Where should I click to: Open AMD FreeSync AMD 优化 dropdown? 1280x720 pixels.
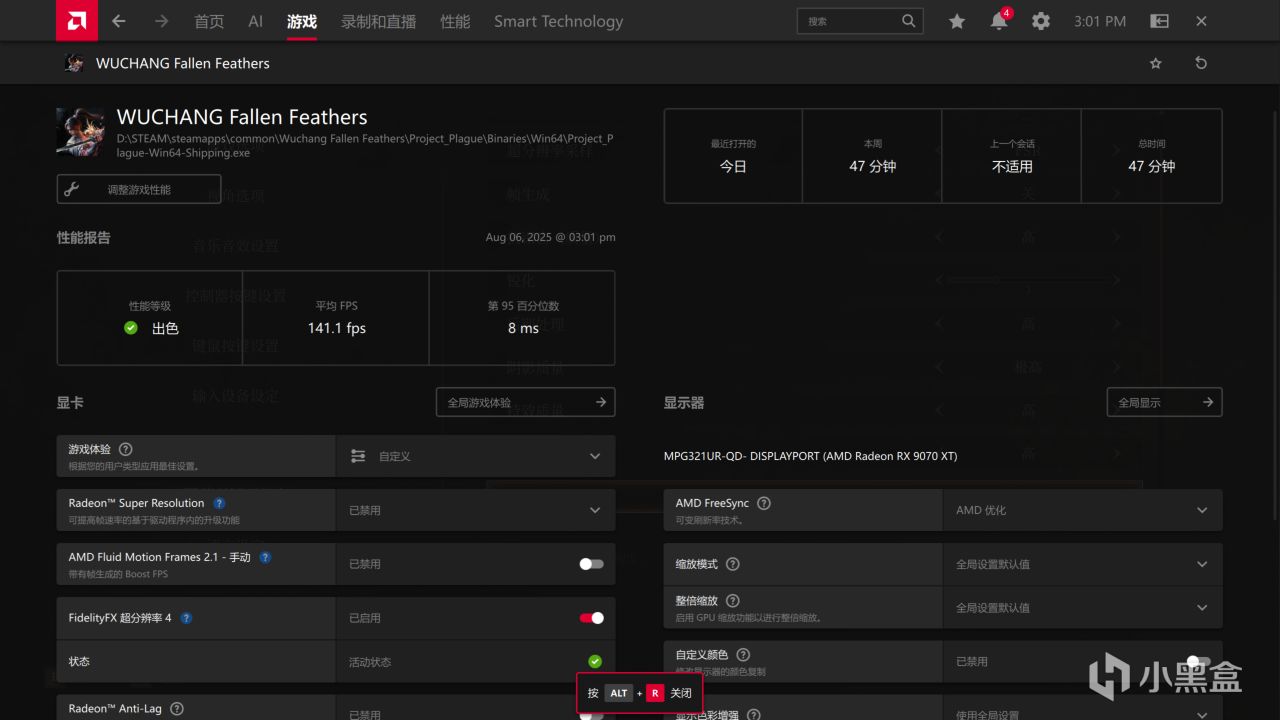coord(1083,510)
